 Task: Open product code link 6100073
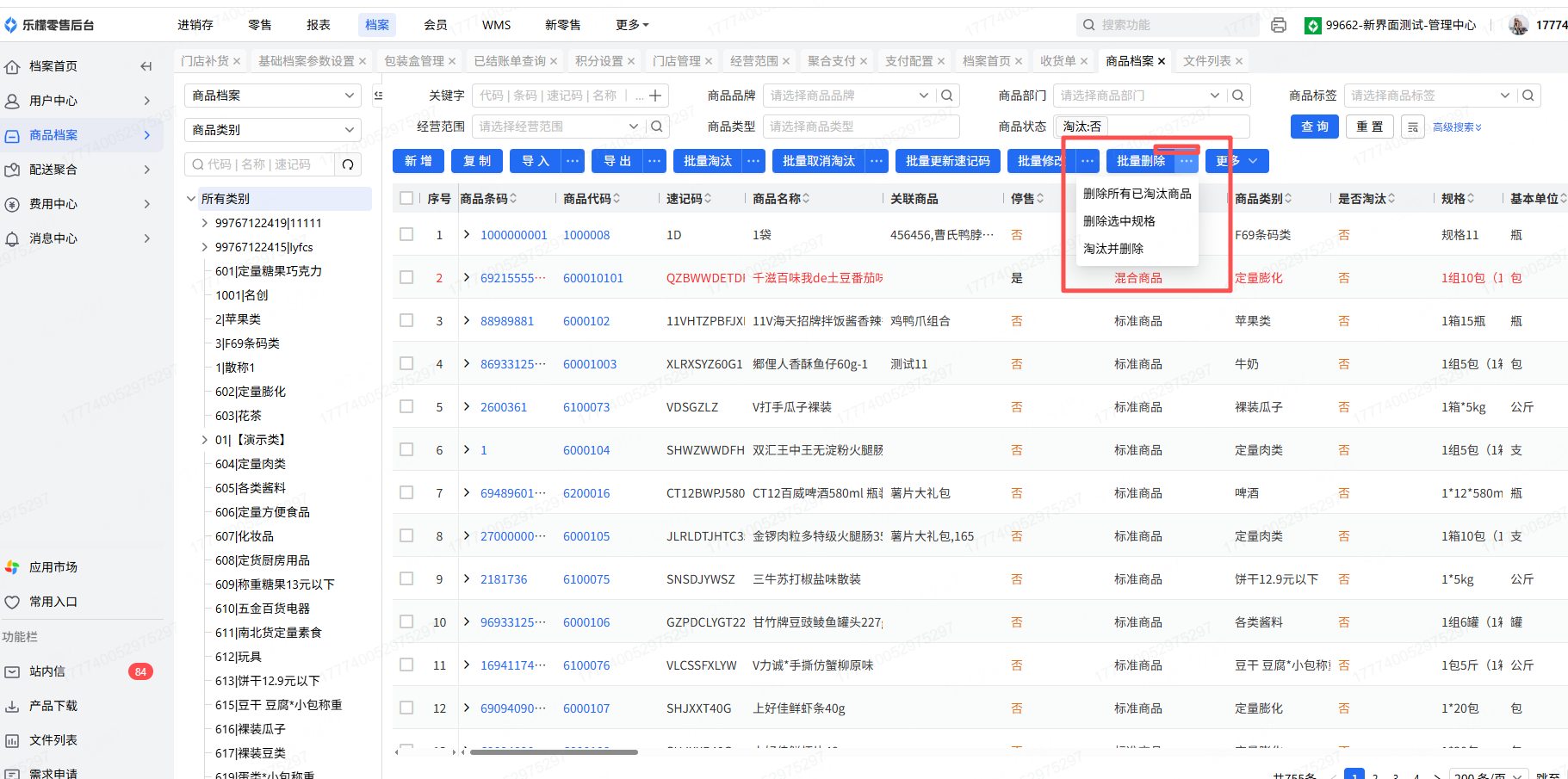point(586,407)
